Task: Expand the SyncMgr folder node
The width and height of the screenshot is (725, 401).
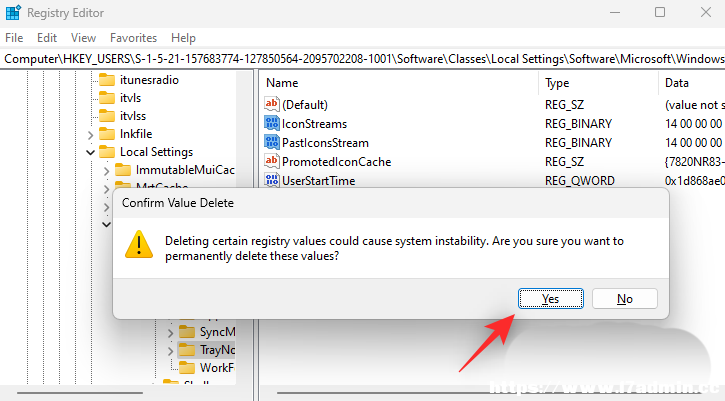Action: pyautogui.click(x=170, y=333)
